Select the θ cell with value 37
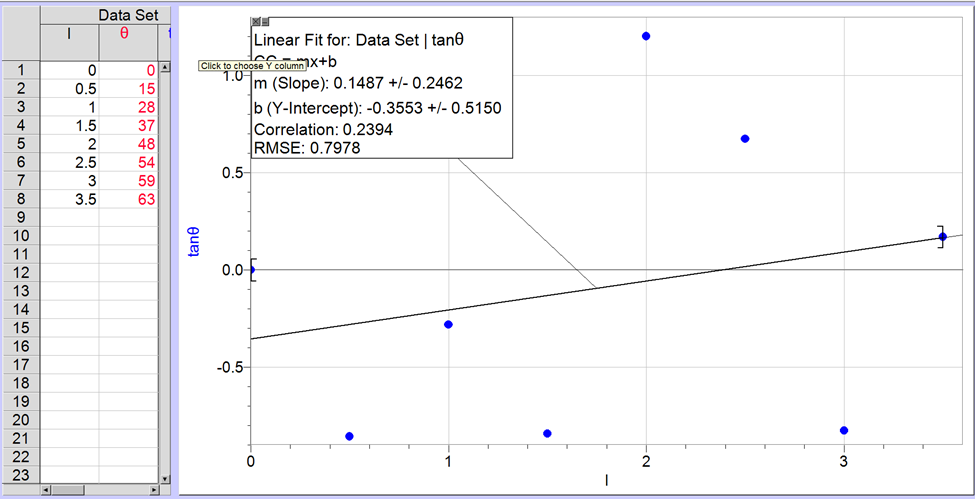This screenshot has height=499, width=975. (127, 125)
